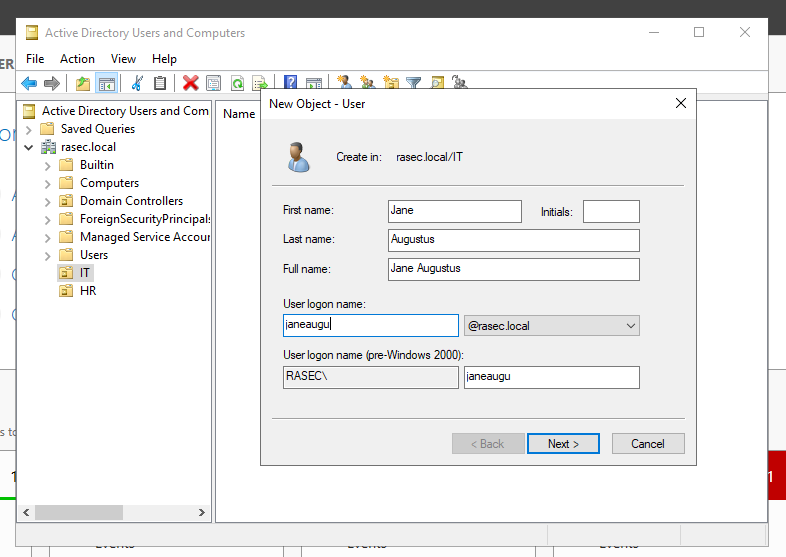
Task: Click in the Last name field
Action: (x=514, y=240)
